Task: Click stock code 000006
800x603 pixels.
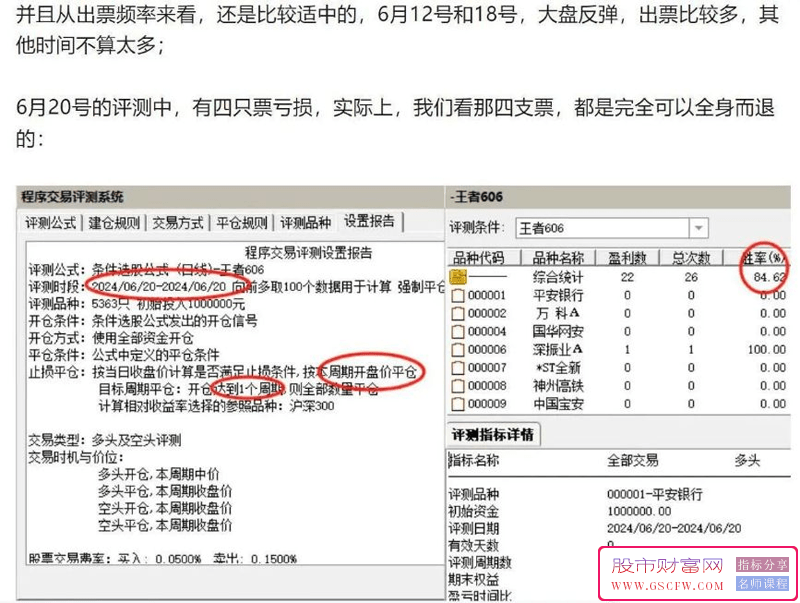Action: point(487,349)
